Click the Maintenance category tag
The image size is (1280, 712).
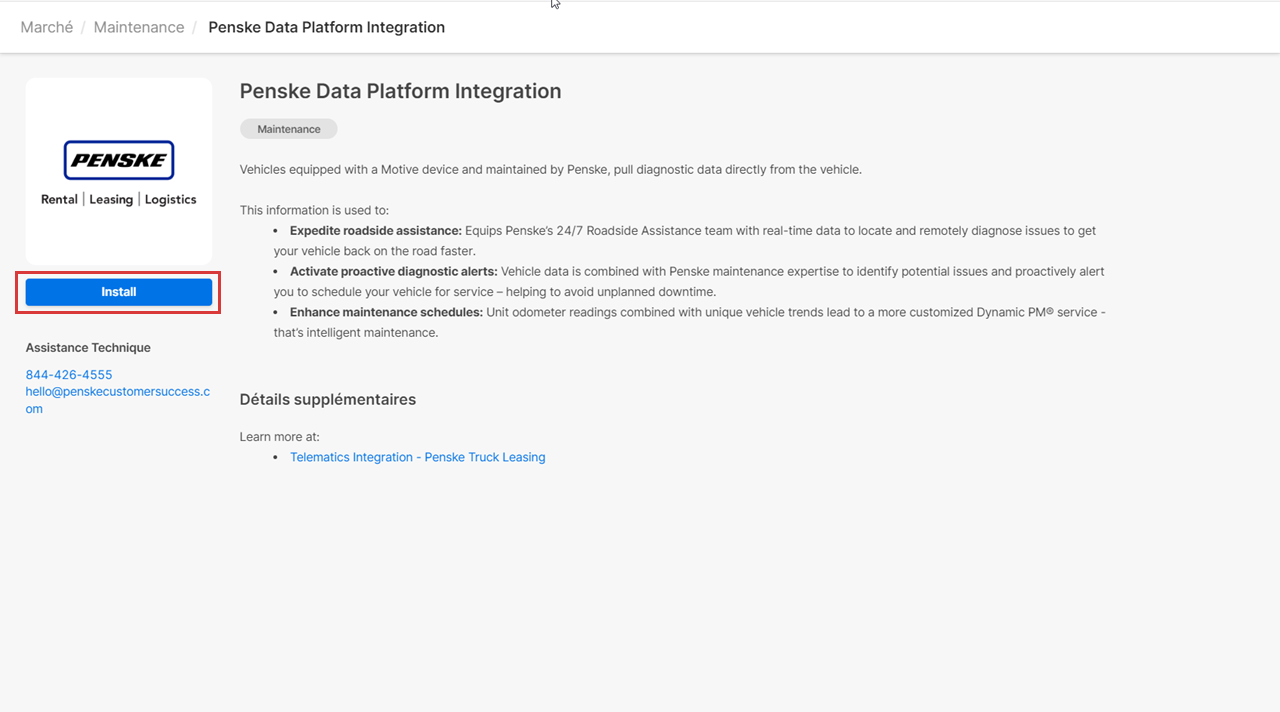point(289,129)
